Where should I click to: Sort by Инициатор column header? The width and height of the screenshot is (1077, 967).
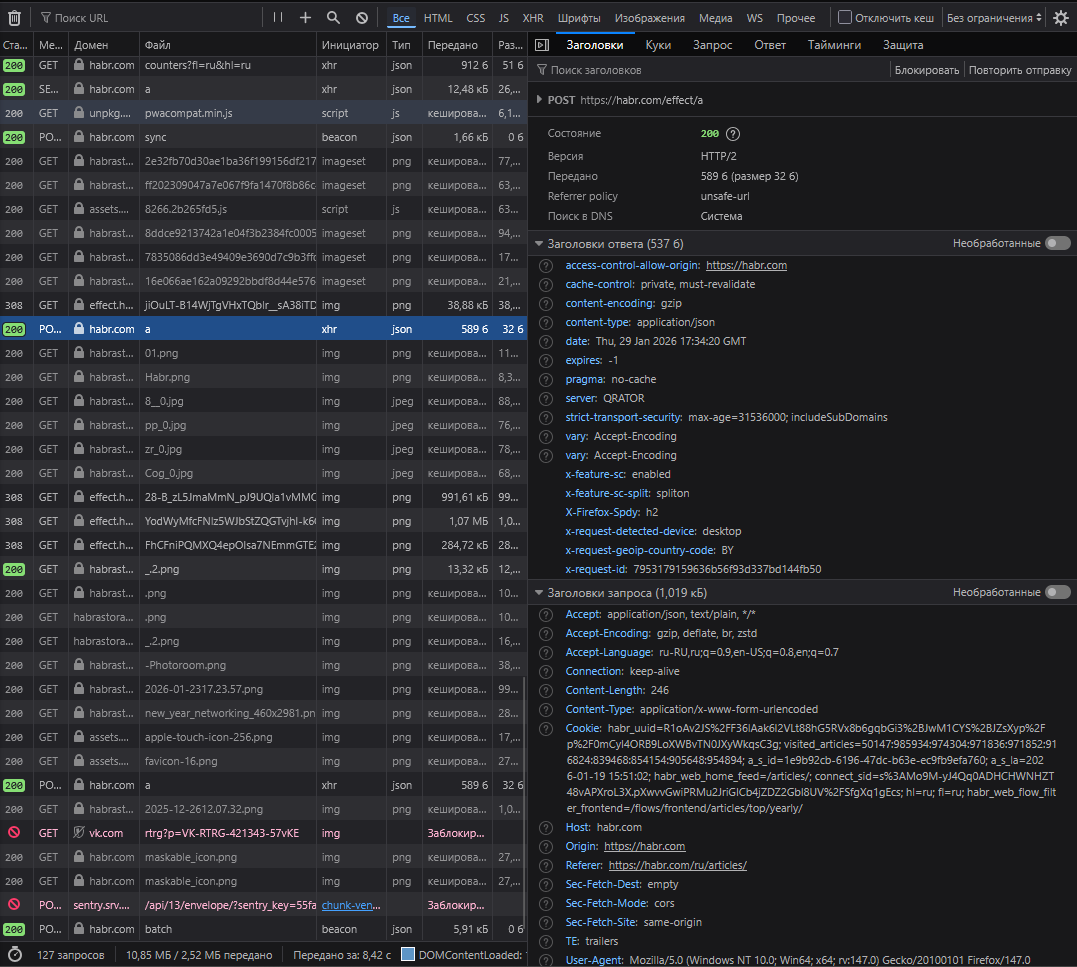pos(350,45)
